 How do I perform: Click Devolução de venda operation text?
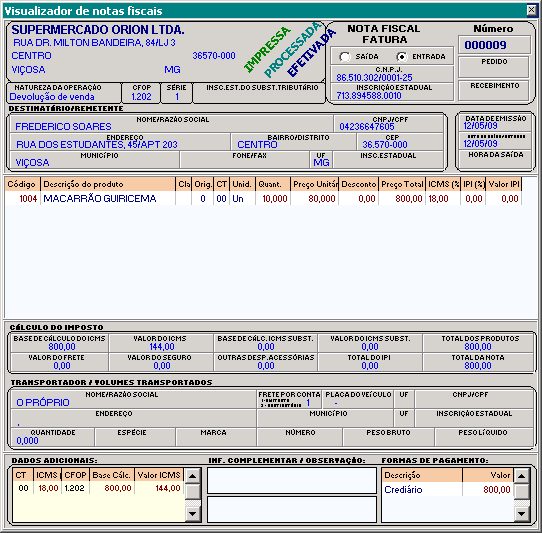coord(52,97)
